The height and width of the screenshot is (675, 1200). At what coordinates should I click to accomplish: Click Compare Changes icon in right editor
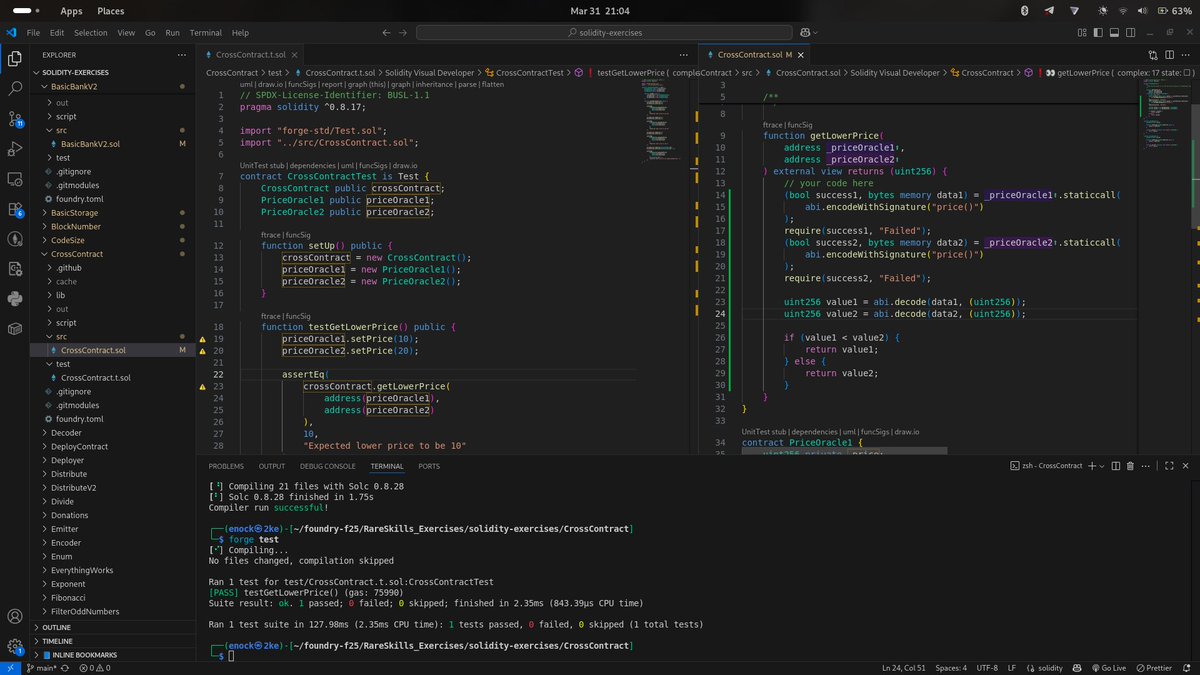coord(1151,54)
